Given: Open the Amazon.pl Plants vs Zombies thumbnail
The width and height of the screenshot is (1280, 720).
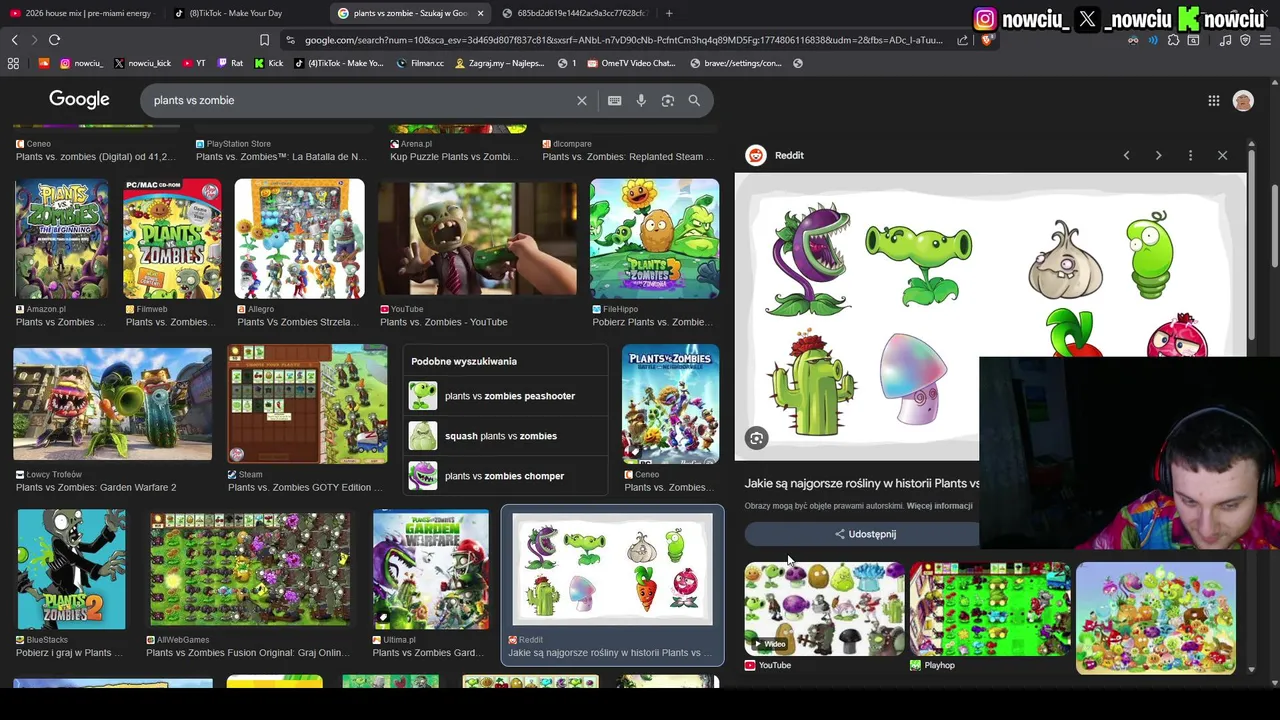Looking at the screenshot, I should tap(61, 239).
